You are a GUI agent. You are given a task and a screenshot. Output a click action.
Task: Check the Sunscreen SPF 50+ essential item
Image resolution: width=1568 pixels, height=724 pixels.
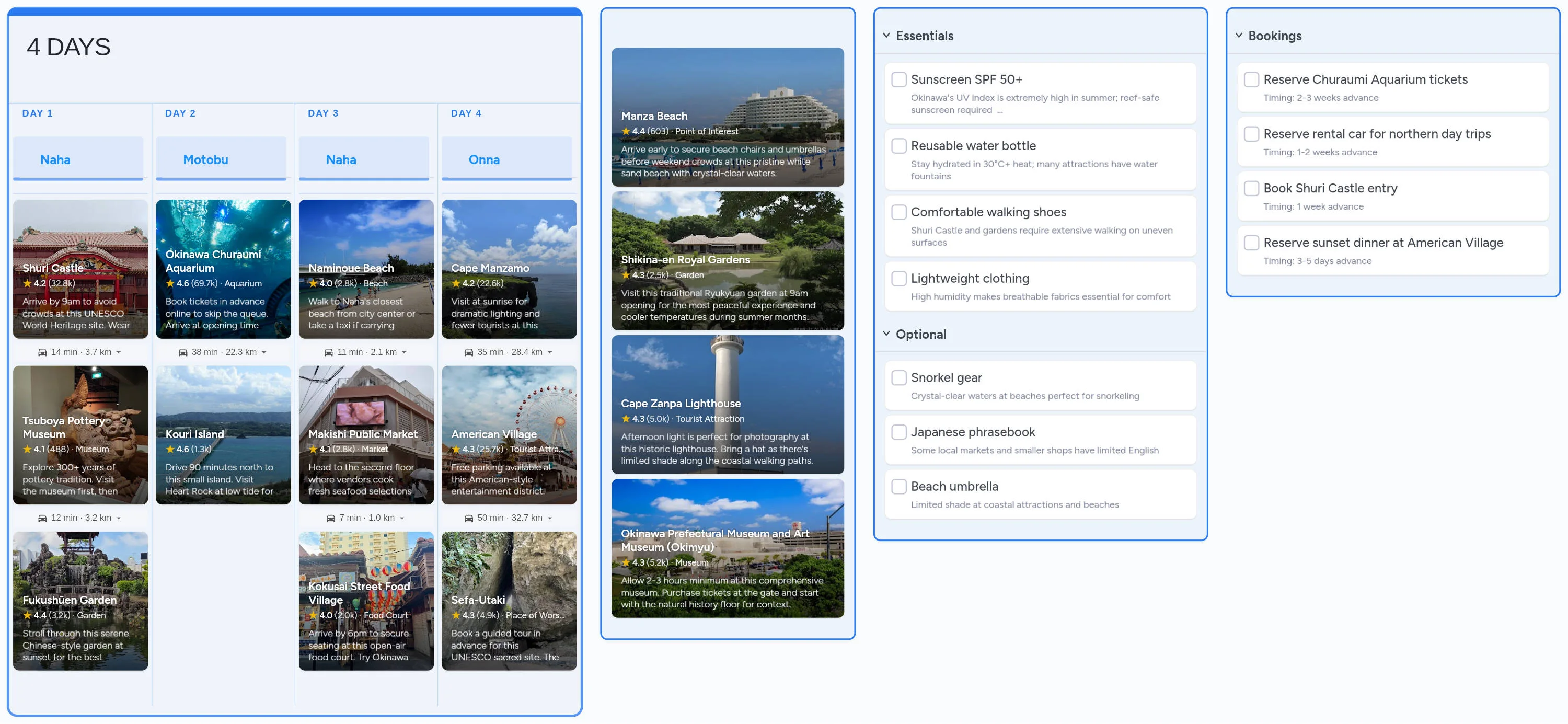coord(899,79)
